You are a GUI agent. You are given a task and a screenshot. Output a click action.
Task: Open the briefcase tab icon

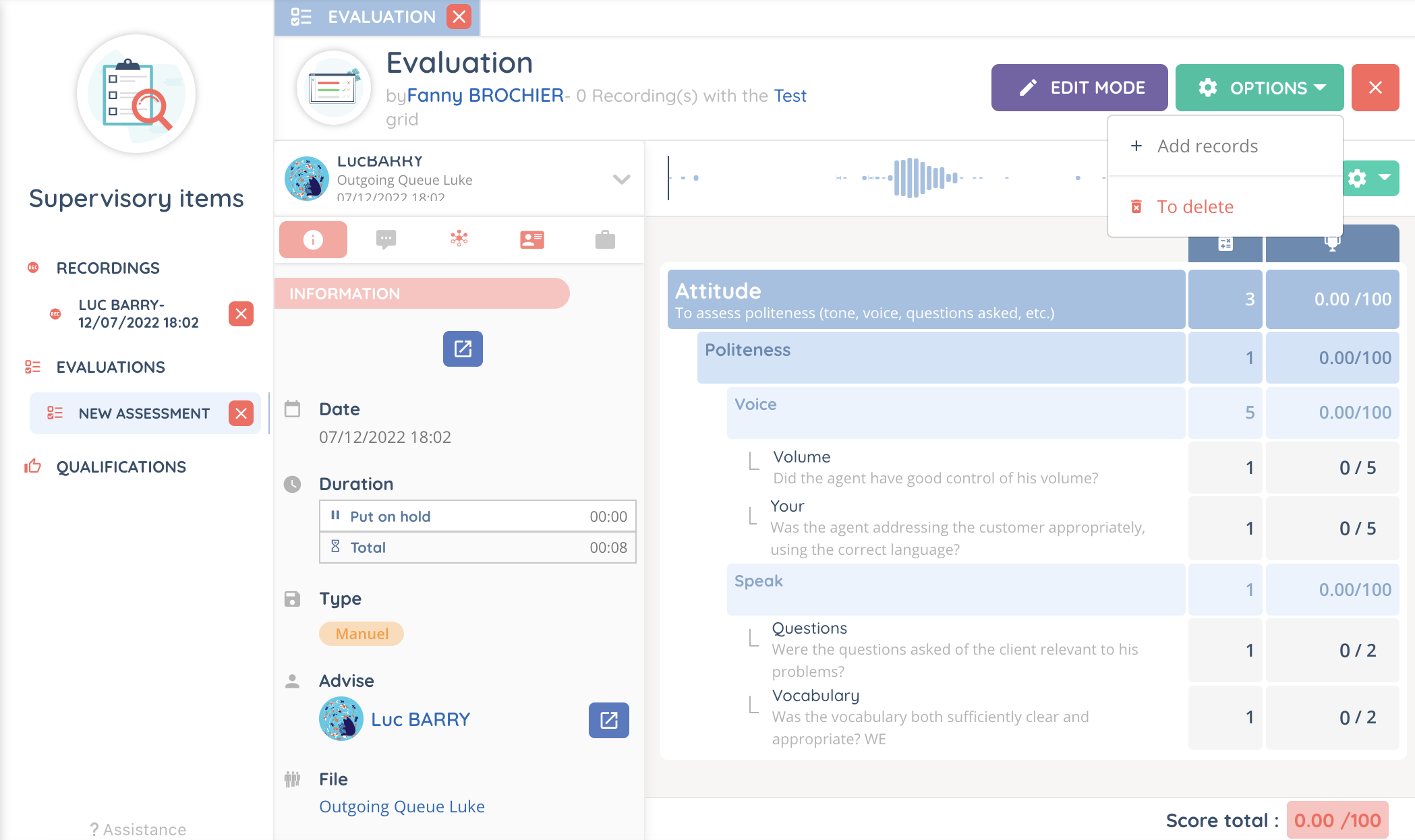pos(605,239)
